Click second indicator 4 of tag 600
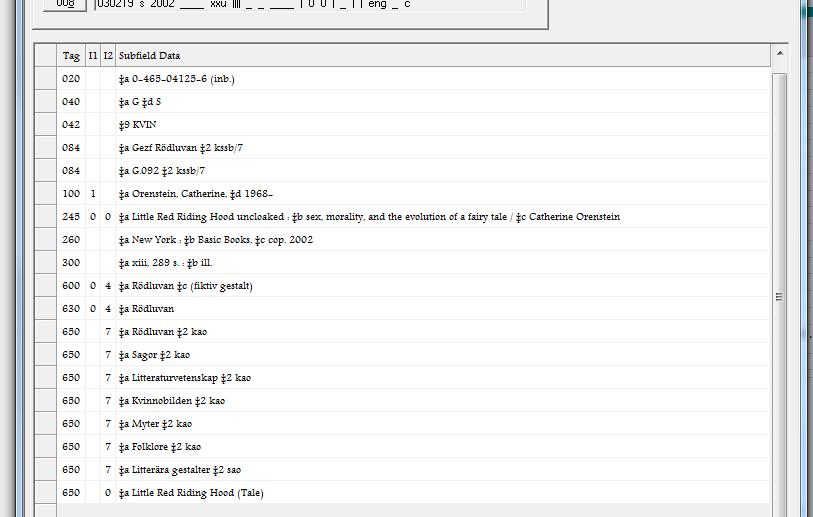 (x=108, y=286)
